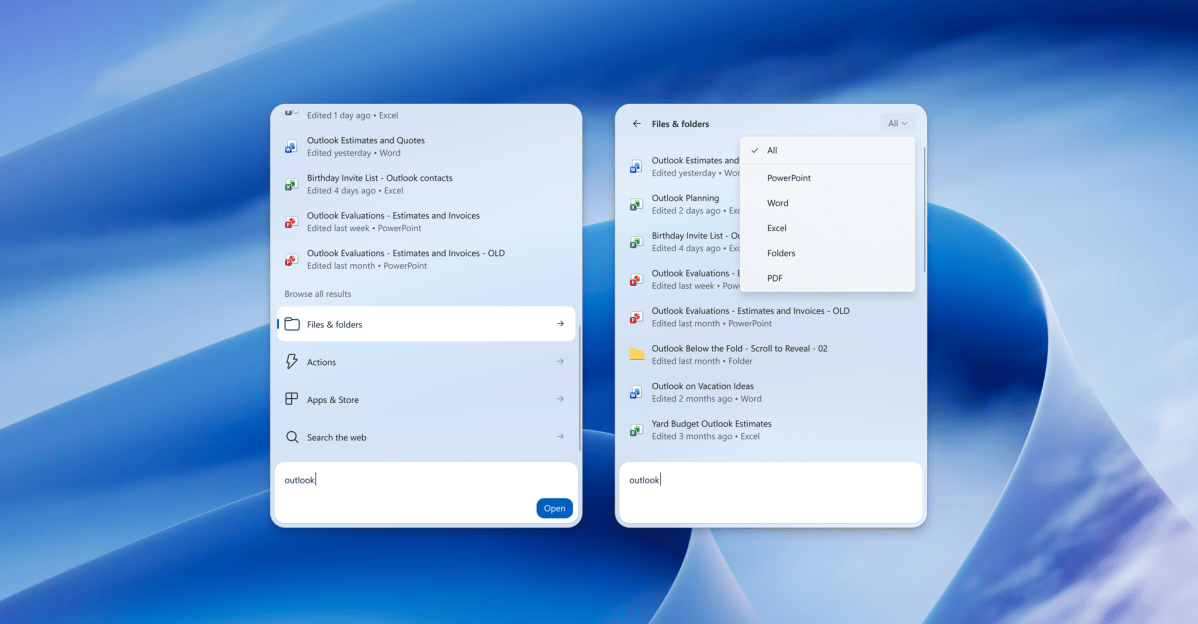This screenshot has height=624, width=1198.
Task: Click PowerPoint icon of Estimates and Invoices - OLD in right panel
Action: 636,317
